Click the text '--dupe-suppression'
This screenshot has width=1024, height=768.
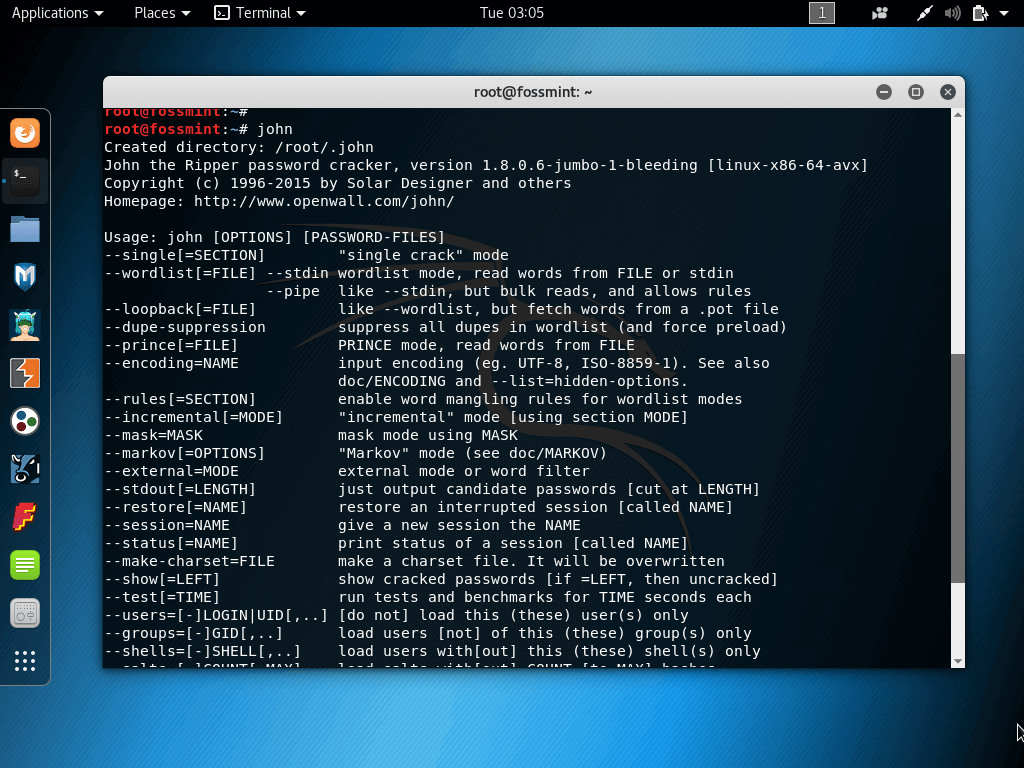click(185, 327)
